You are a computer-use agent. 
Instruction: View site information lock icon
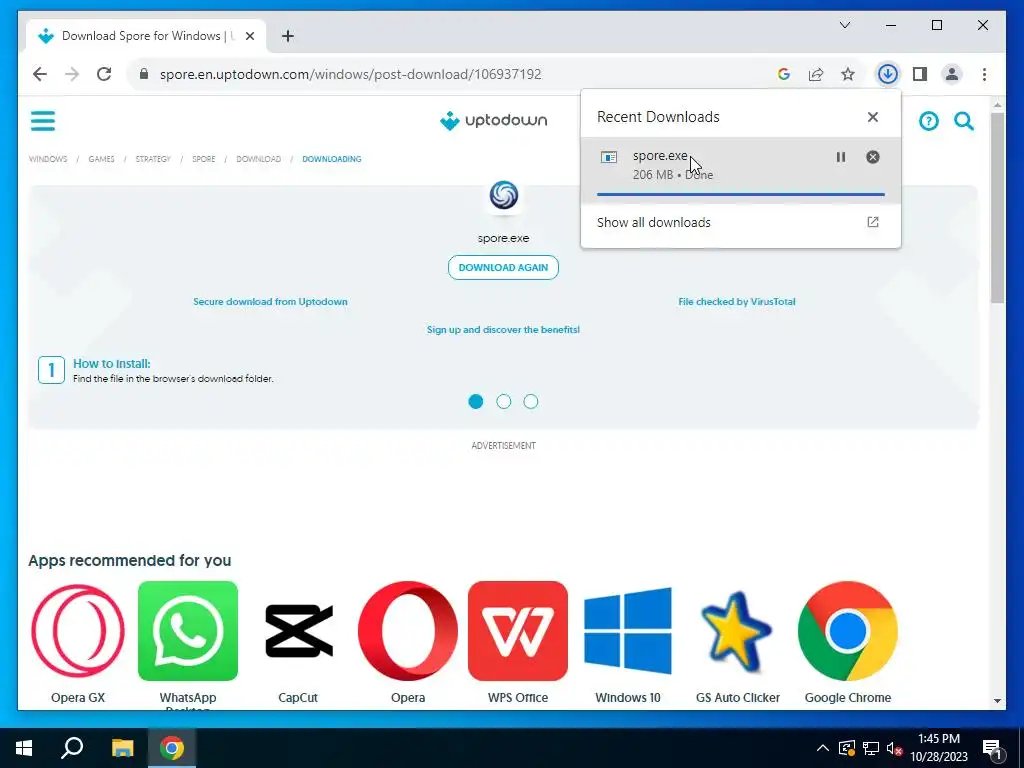tap(144, 74)
